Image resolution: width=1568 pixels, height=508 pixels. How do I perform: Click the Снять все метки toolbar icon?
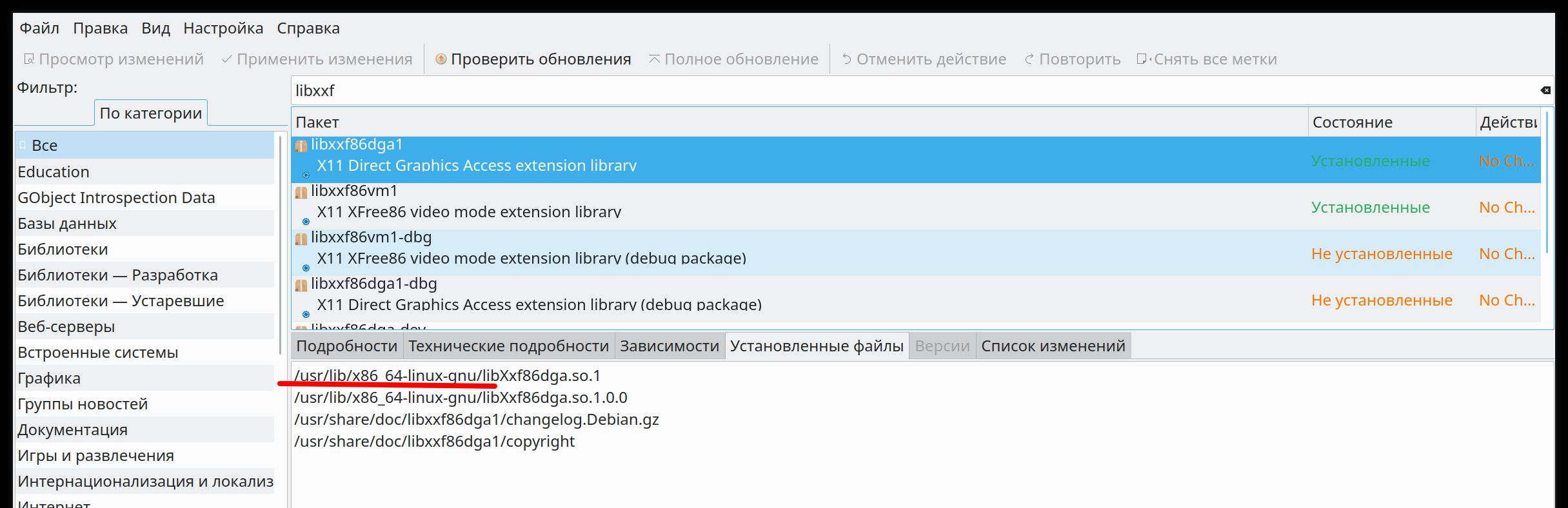pyautogui.click(x=1142, y=59)
